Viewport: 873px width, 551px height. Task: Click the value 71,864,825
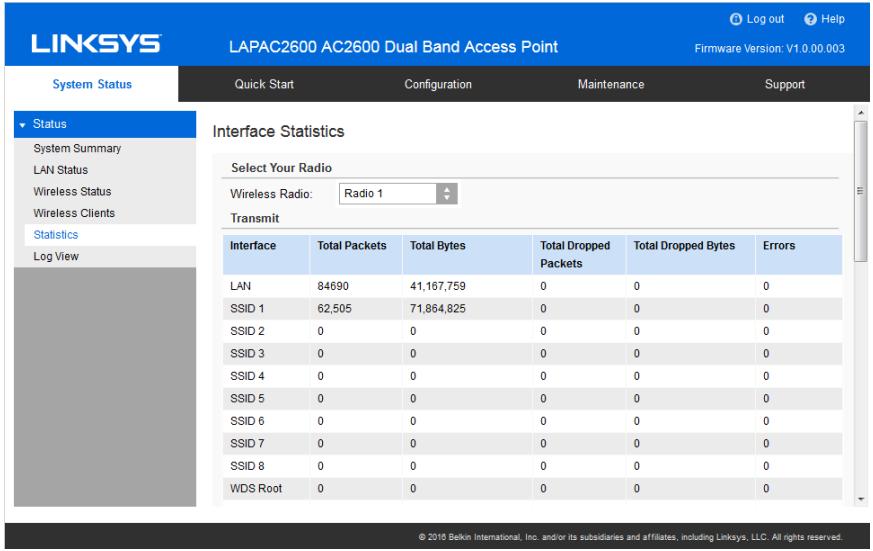(x=438, y=308)
